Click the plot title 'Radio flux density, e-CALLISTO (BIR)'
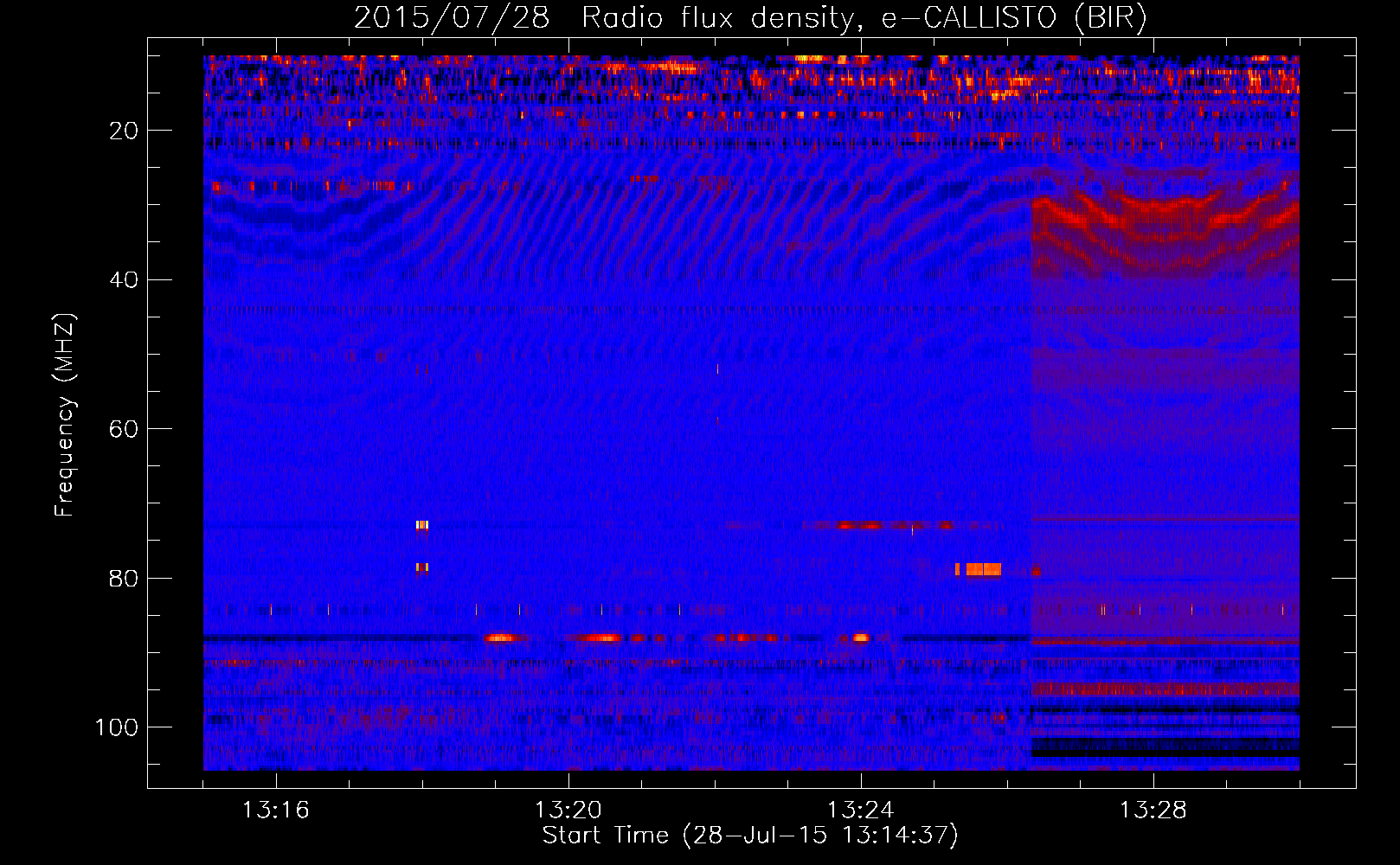The height and width of the screenshot is (865, 1400). [864, 17]
